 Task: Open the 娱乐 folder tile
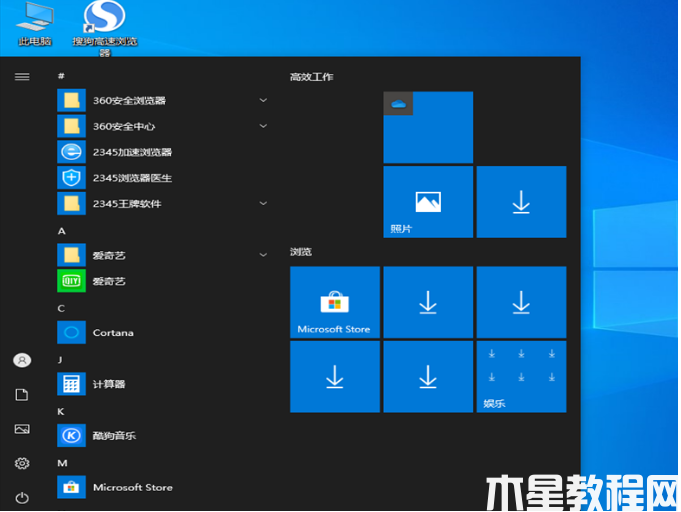(521, 377)
